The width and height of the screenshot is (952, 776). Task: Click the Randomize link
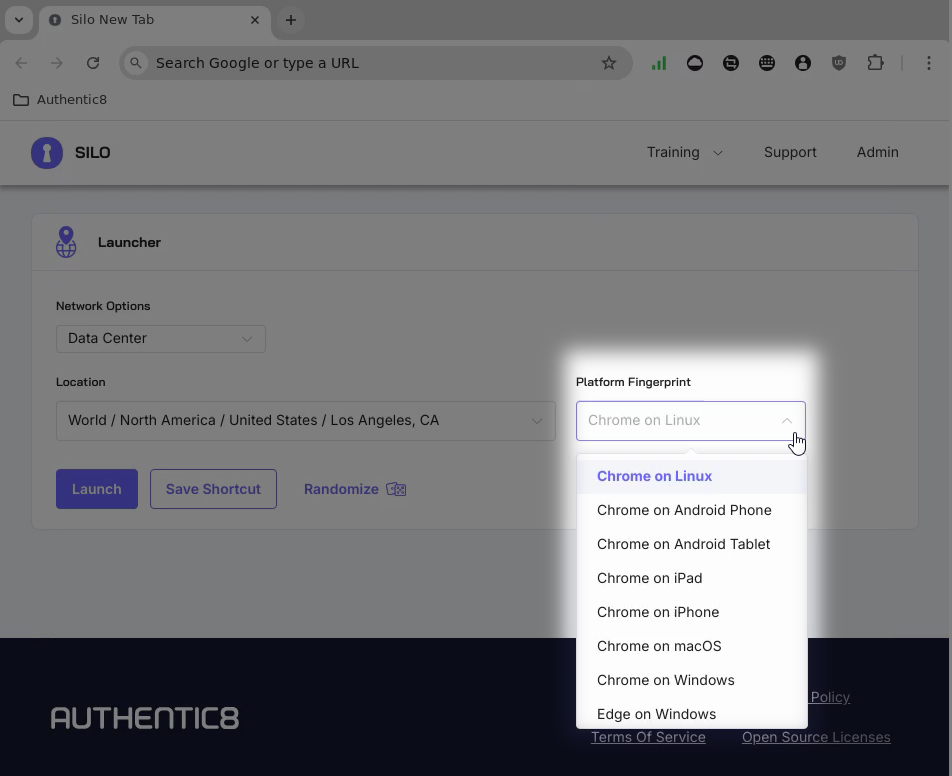tap(341, 489)
